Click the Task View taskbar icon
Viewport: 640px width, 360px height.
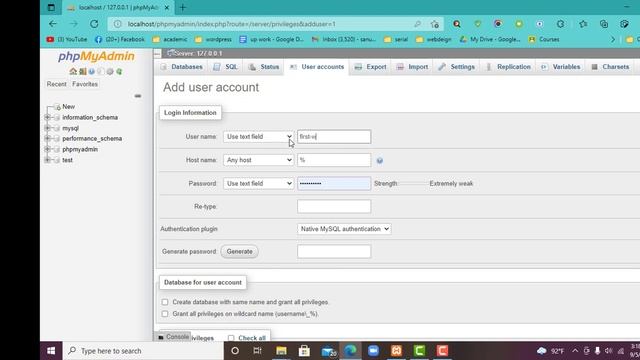coord(258,351)
